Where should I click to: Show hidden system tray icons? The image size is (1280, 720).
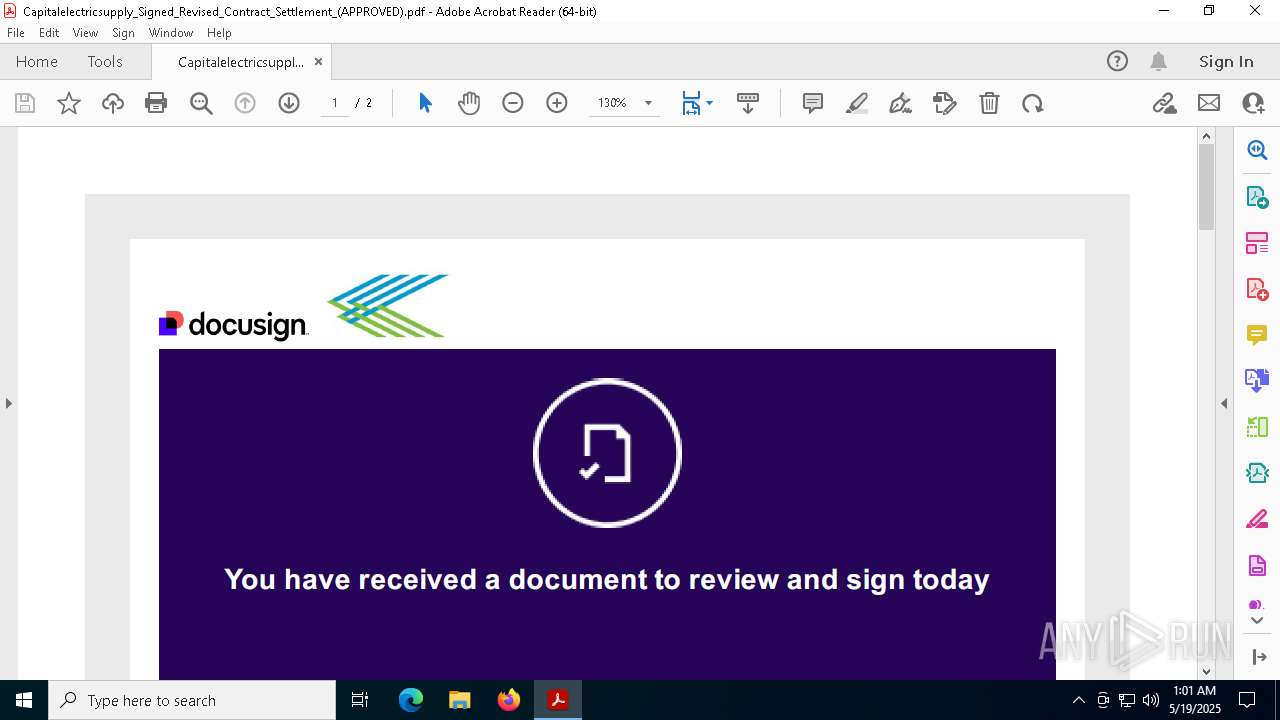(1078, 700)
